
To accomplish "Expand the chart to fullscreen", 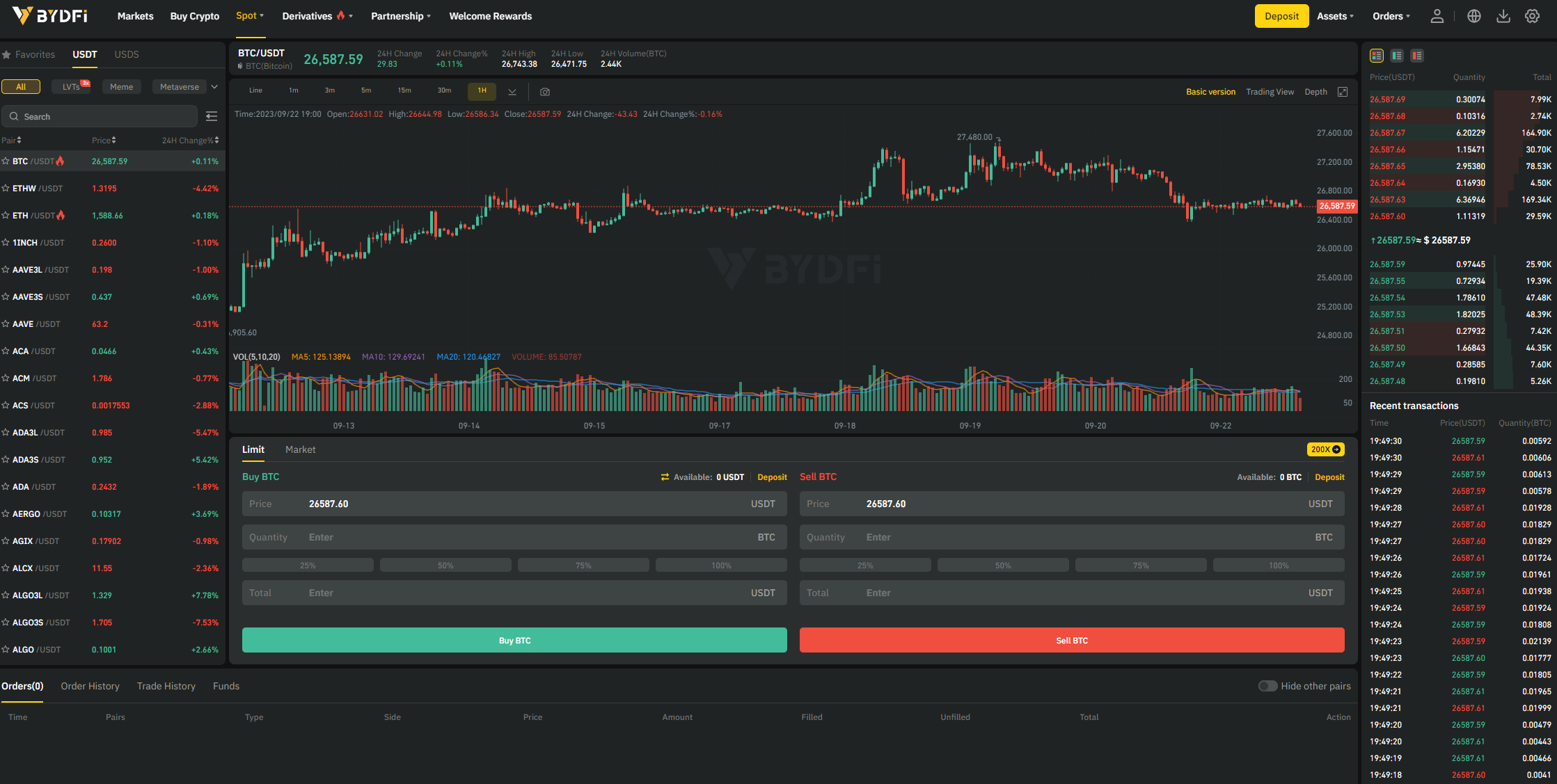I will point(1343,92).
